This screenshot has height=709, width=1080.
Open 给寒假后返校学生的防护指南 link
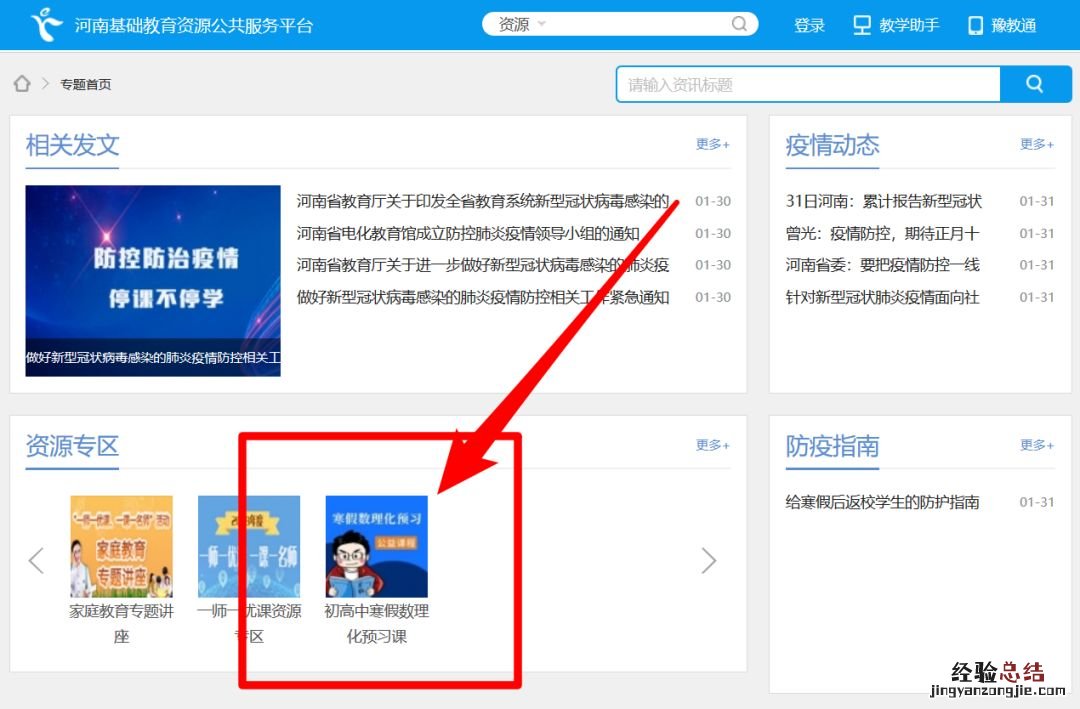(882, 502)
